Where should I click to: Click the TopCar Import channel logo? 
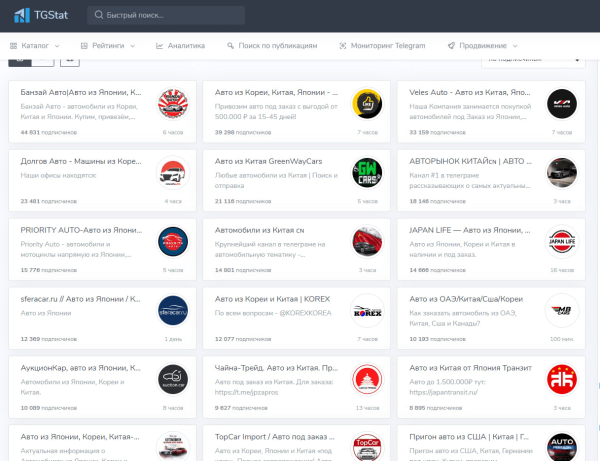[367, 447]
